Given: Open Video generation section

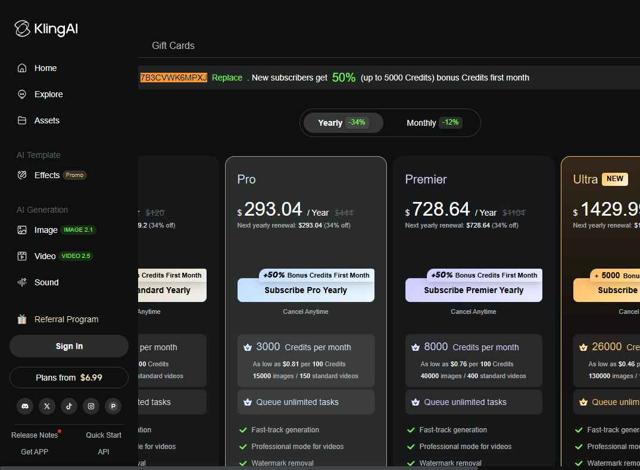Looking at the screenshot, I should coord(54,256).
